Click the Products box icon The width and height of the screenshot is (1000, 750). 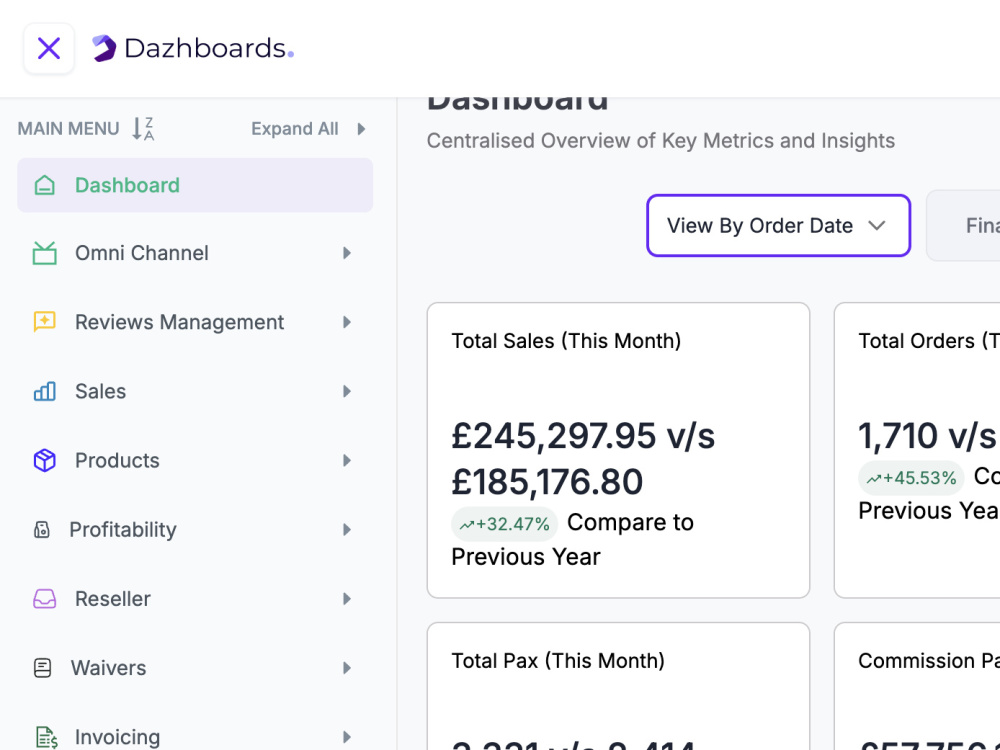click(x=45, y=460)
